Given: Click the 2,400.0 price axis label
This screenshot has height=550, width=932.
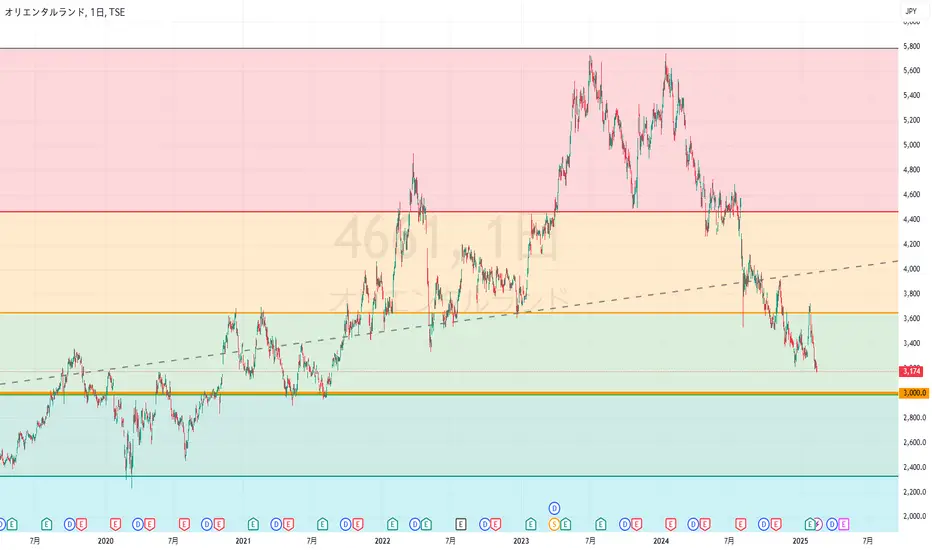Looking at the screenshot, I should click(914, 467).
